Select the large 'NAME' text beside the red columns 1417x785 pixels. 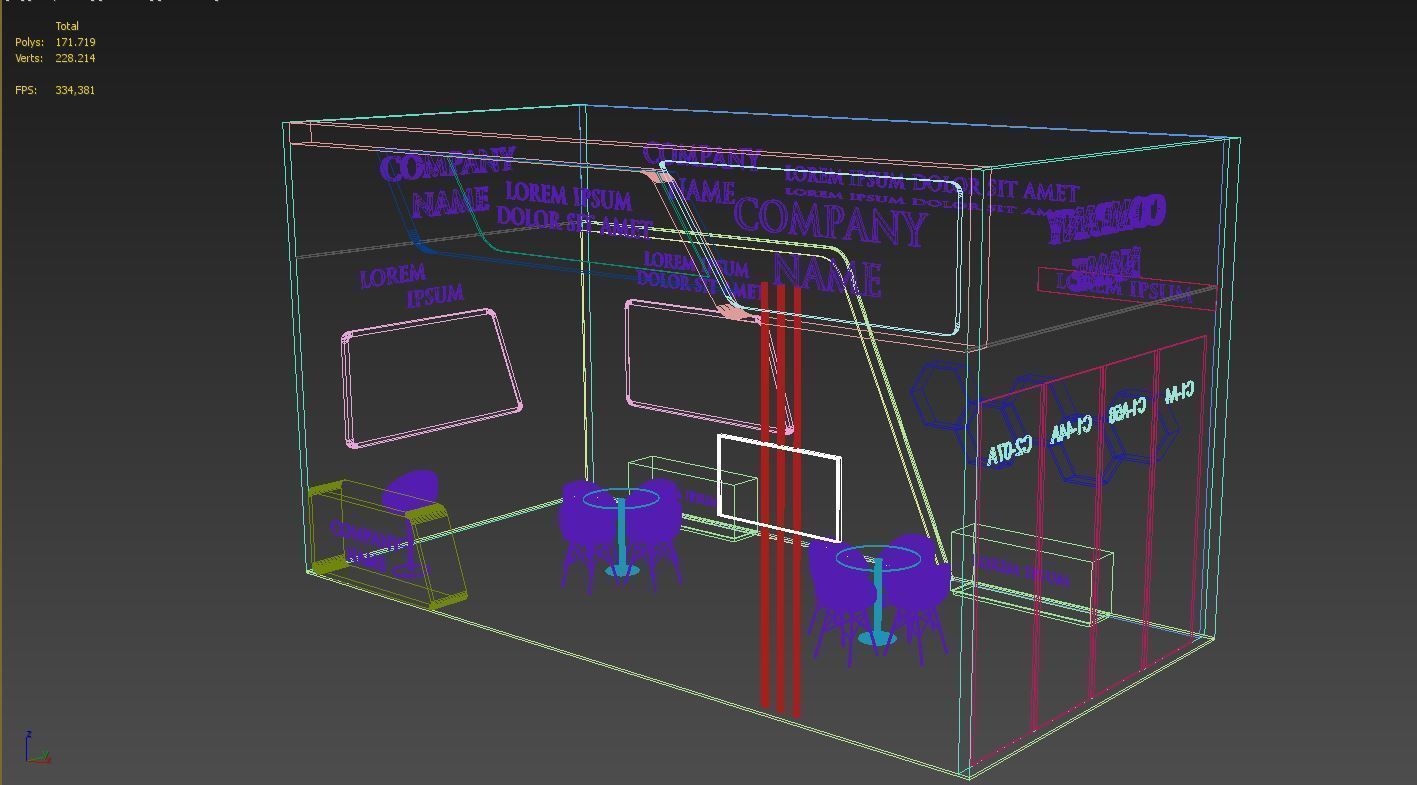[828, 275]
